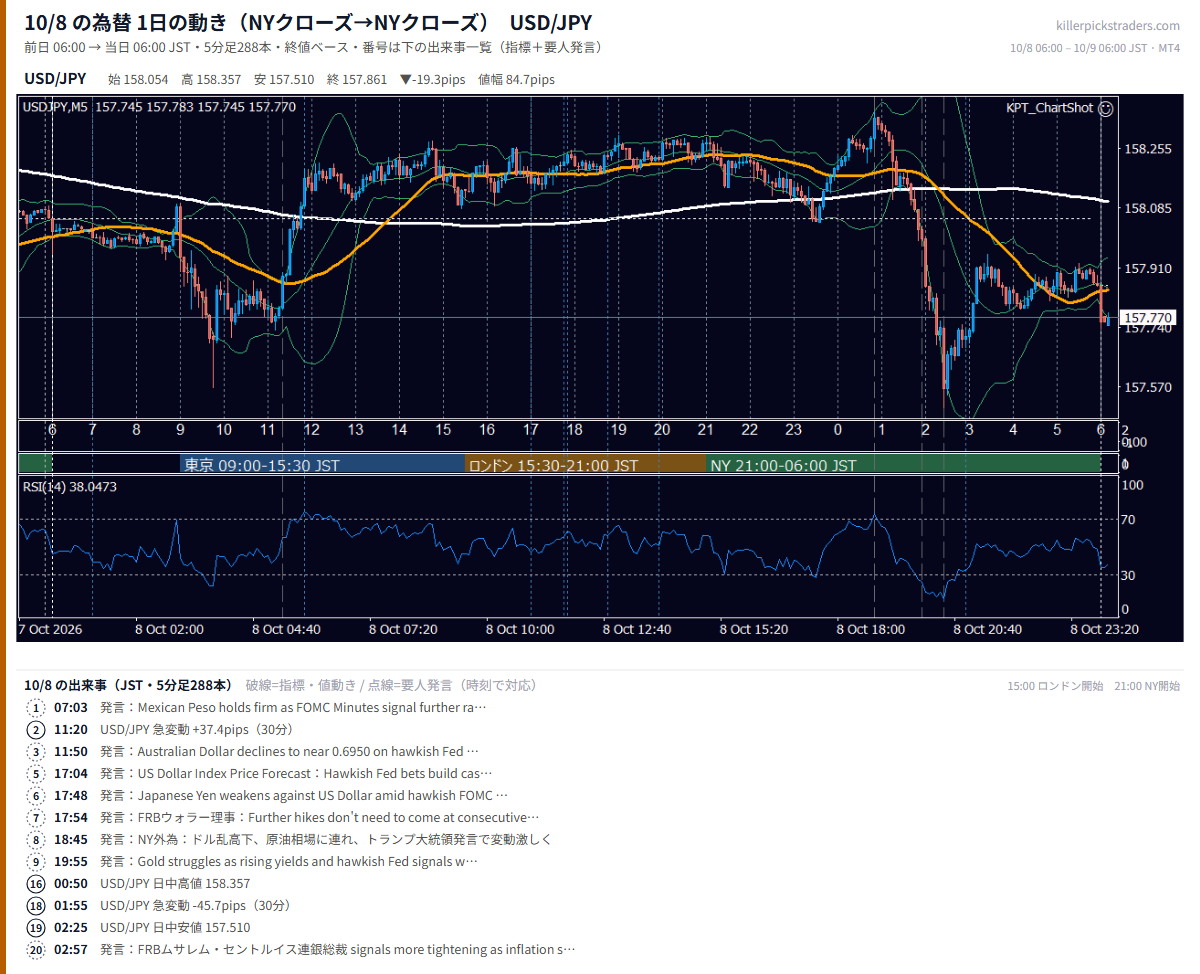Click the 値幅 84.7pips range value
Image resolution: width=1200 pixels, height=974 pixels.
pos(516,79)
